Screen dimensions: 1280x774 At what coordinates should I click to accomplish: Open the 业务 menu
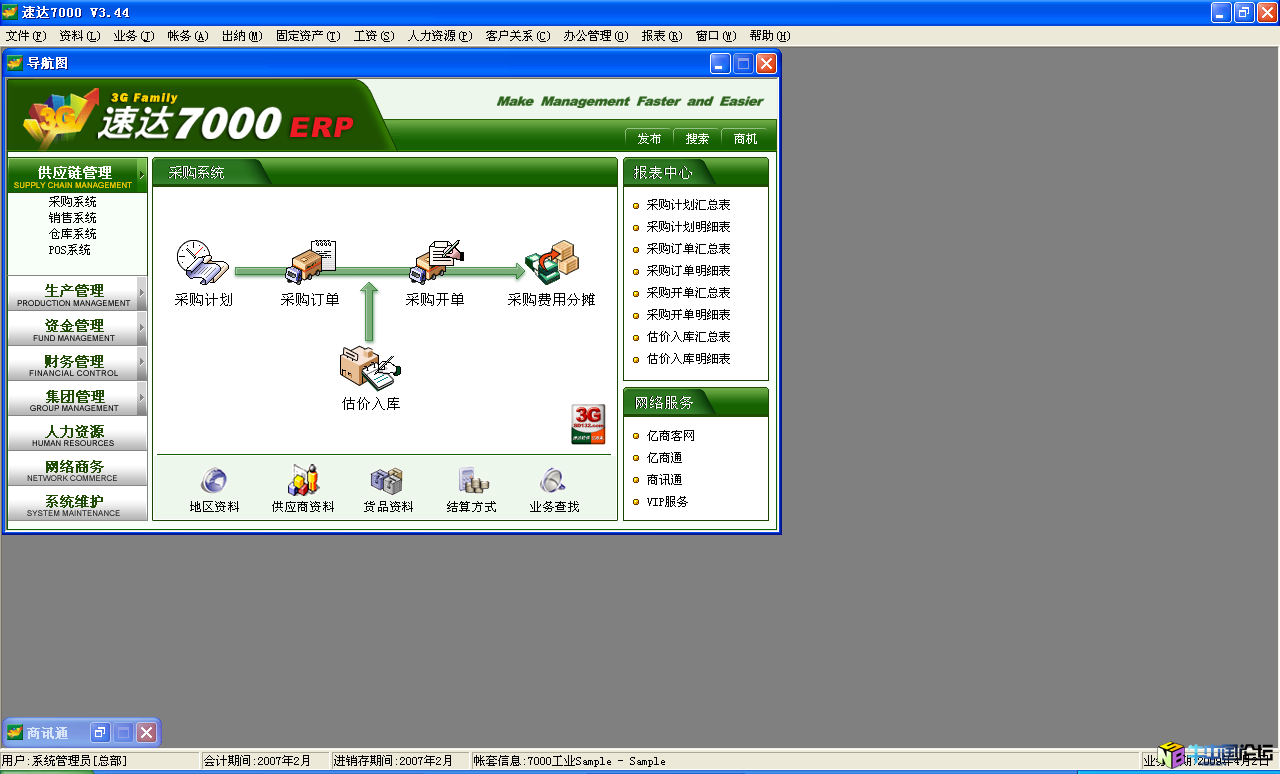pyautogui.click(x=134, y=36)
